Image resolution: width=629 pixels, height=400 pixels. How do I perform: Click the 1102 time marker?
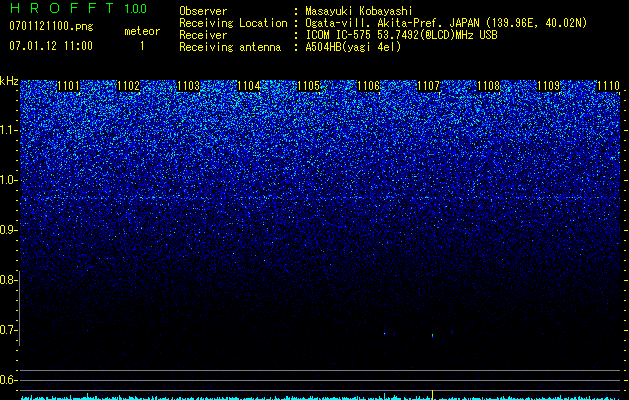coord(129,86)
